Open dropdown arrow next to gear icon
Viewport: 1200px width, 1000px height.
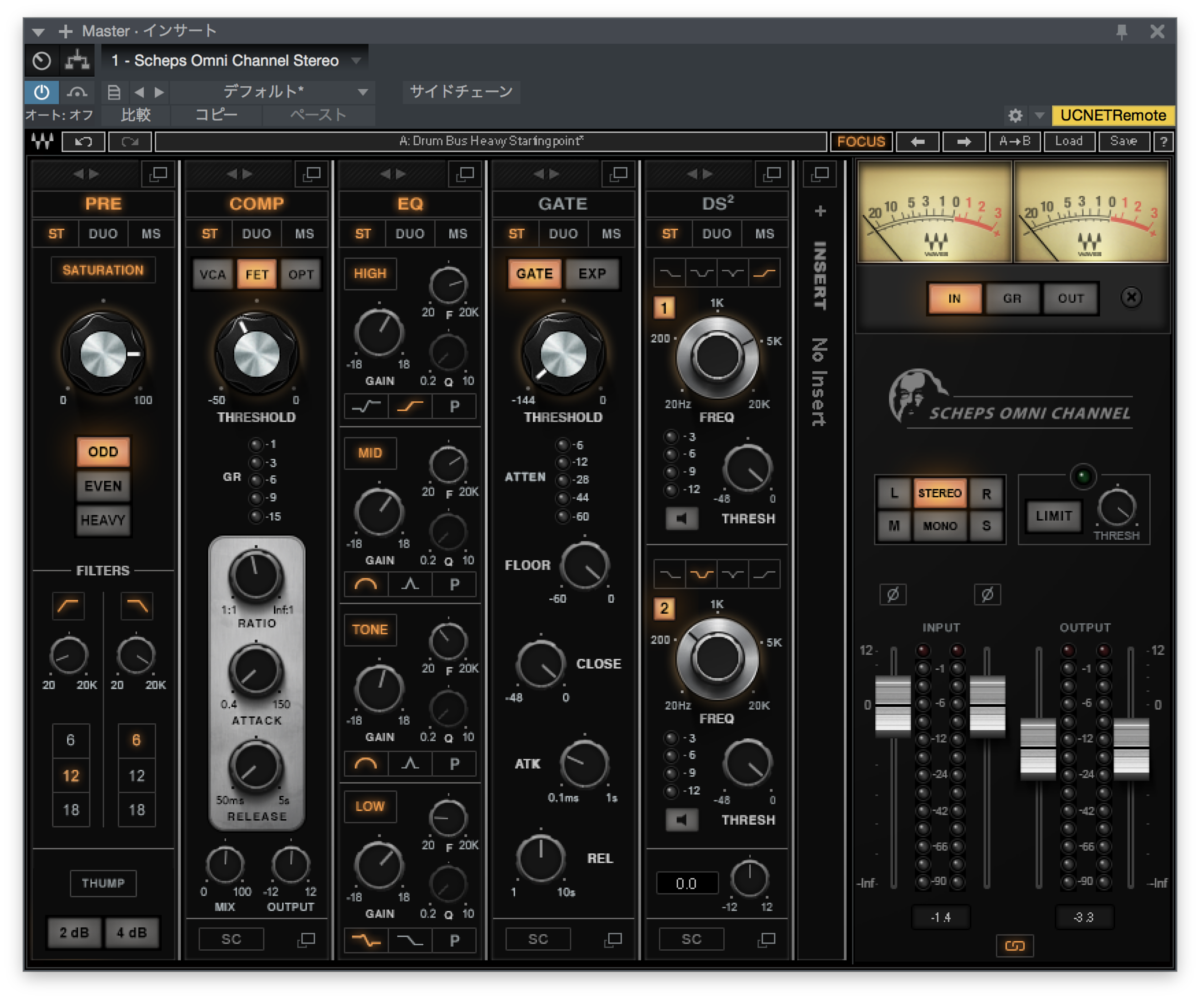pyautogui.click(x=1039, y=116)
